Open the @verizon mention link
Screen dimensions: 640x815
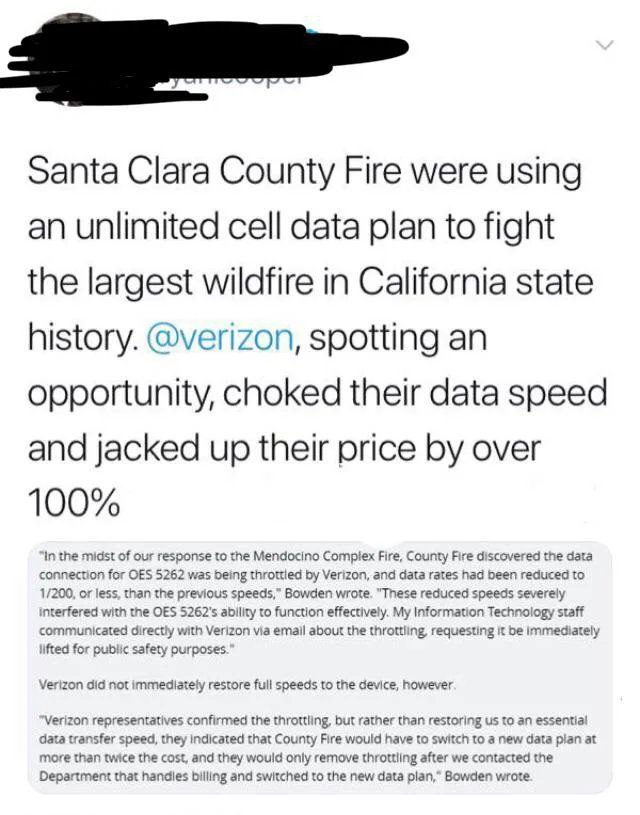[221, 337]
